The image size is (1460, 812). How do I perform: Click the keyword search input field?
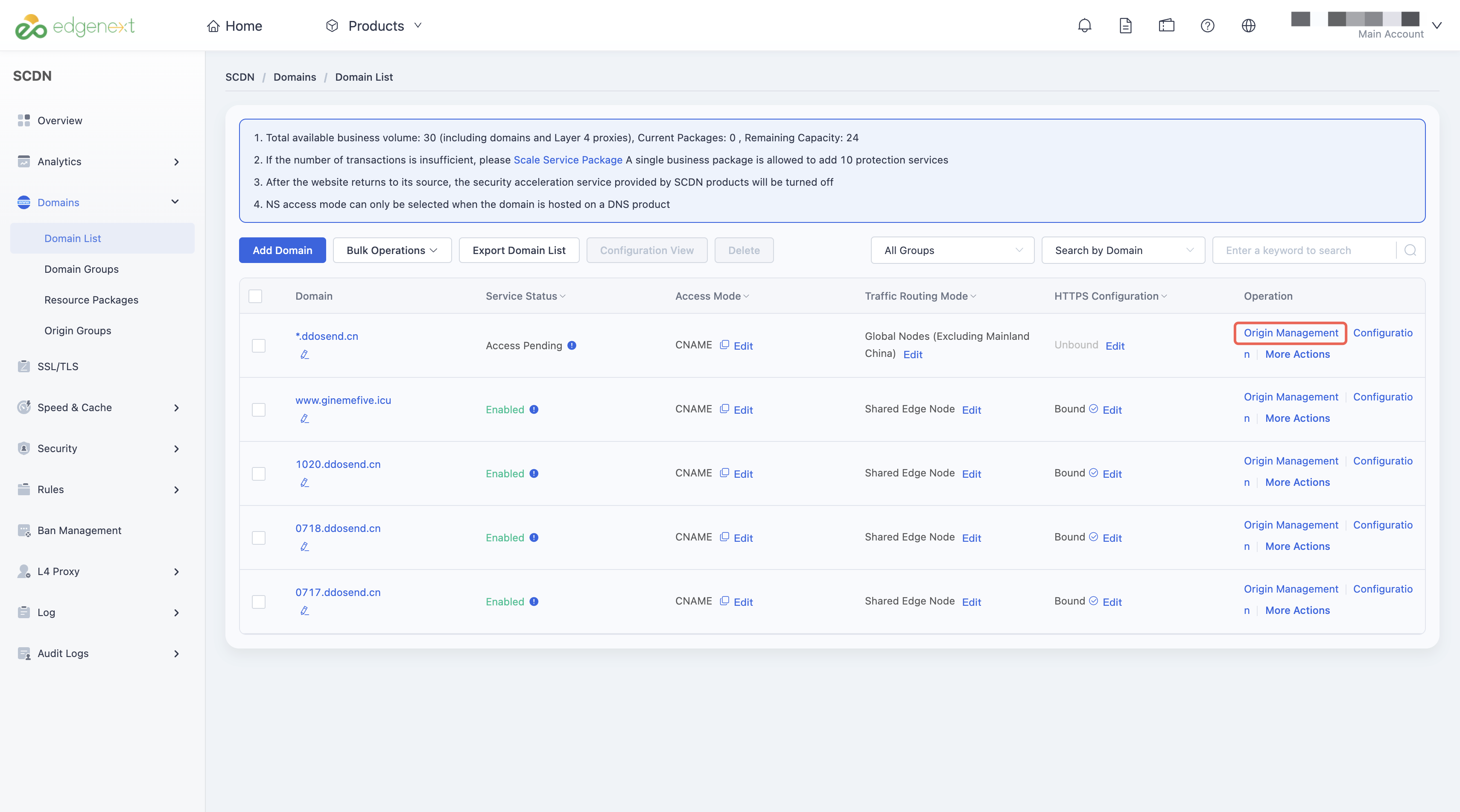pos(1304,251)
